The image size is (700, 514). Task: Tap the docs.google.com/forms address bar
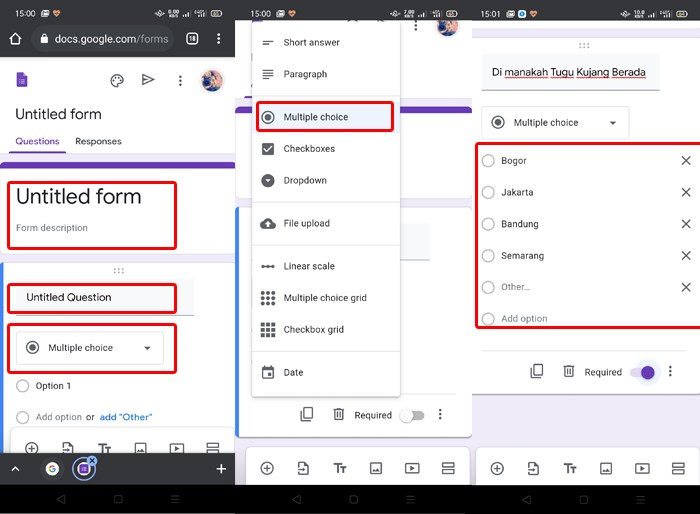coord(103,39)
